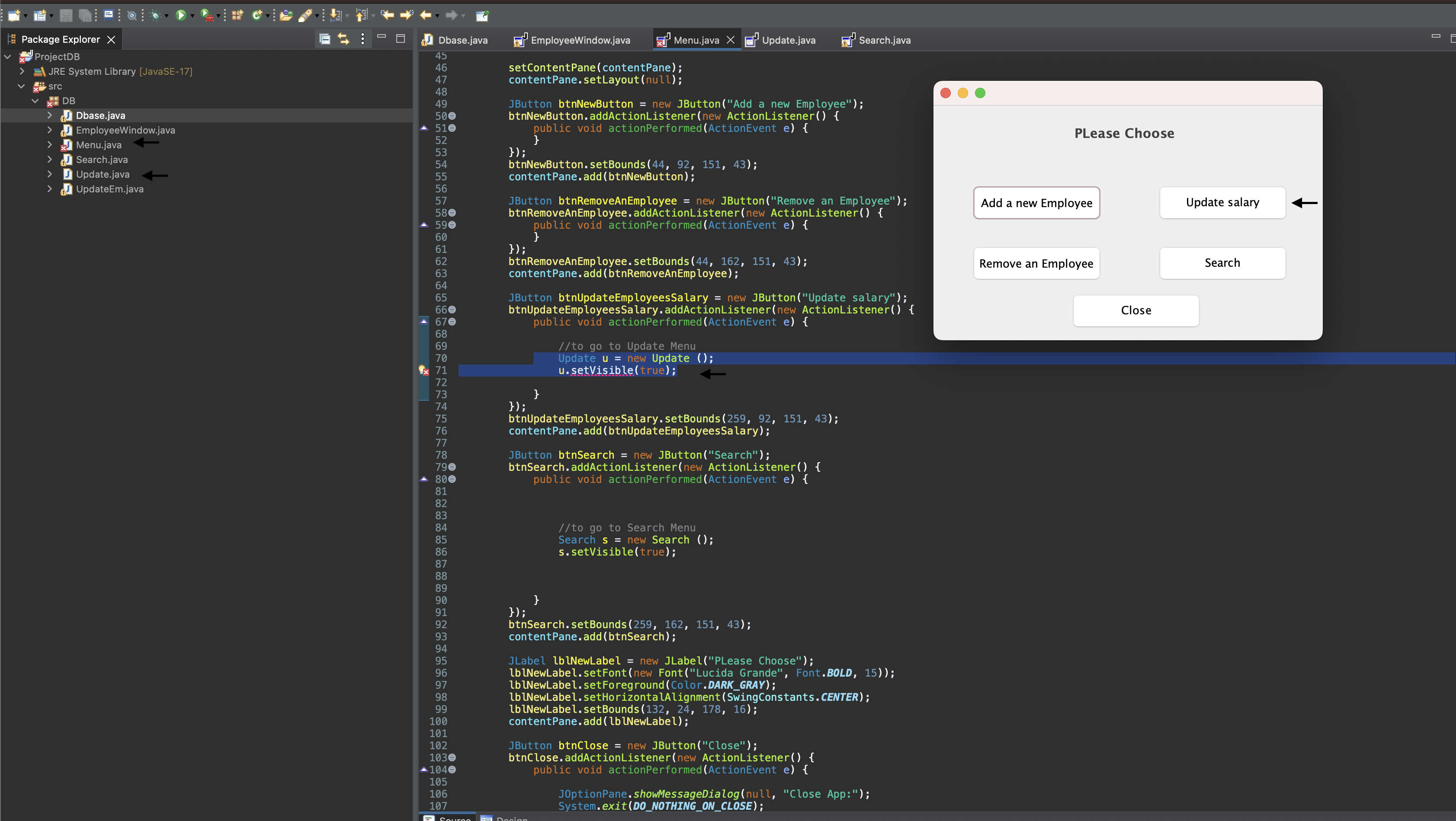Screen dimensions: 1456x821
Task: Collapse the ProjectDB tree node
Action: tap(8, 57)
